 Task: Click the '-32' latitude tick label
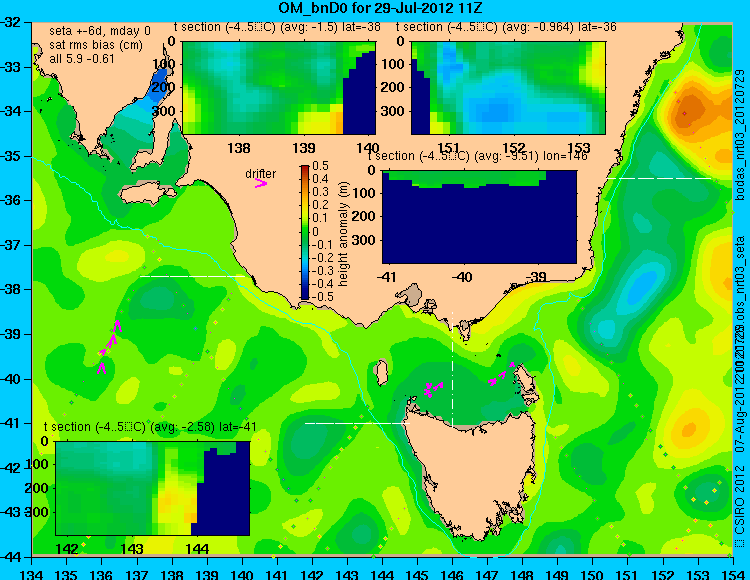(x=11, y=22)
